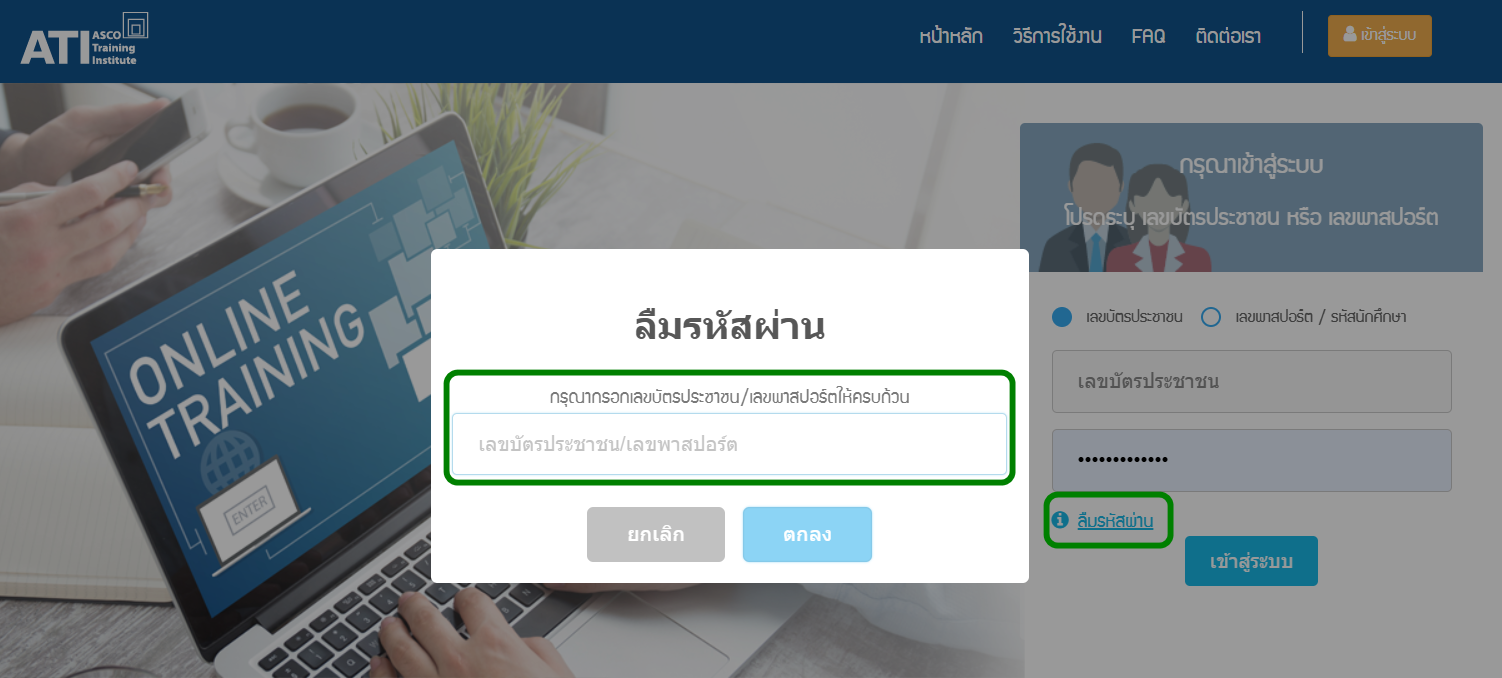Open the วิธีการใช้งาน menu item
Image resolution: width=1502 pixels, height=678 pixels.
tap(1057, 37)
